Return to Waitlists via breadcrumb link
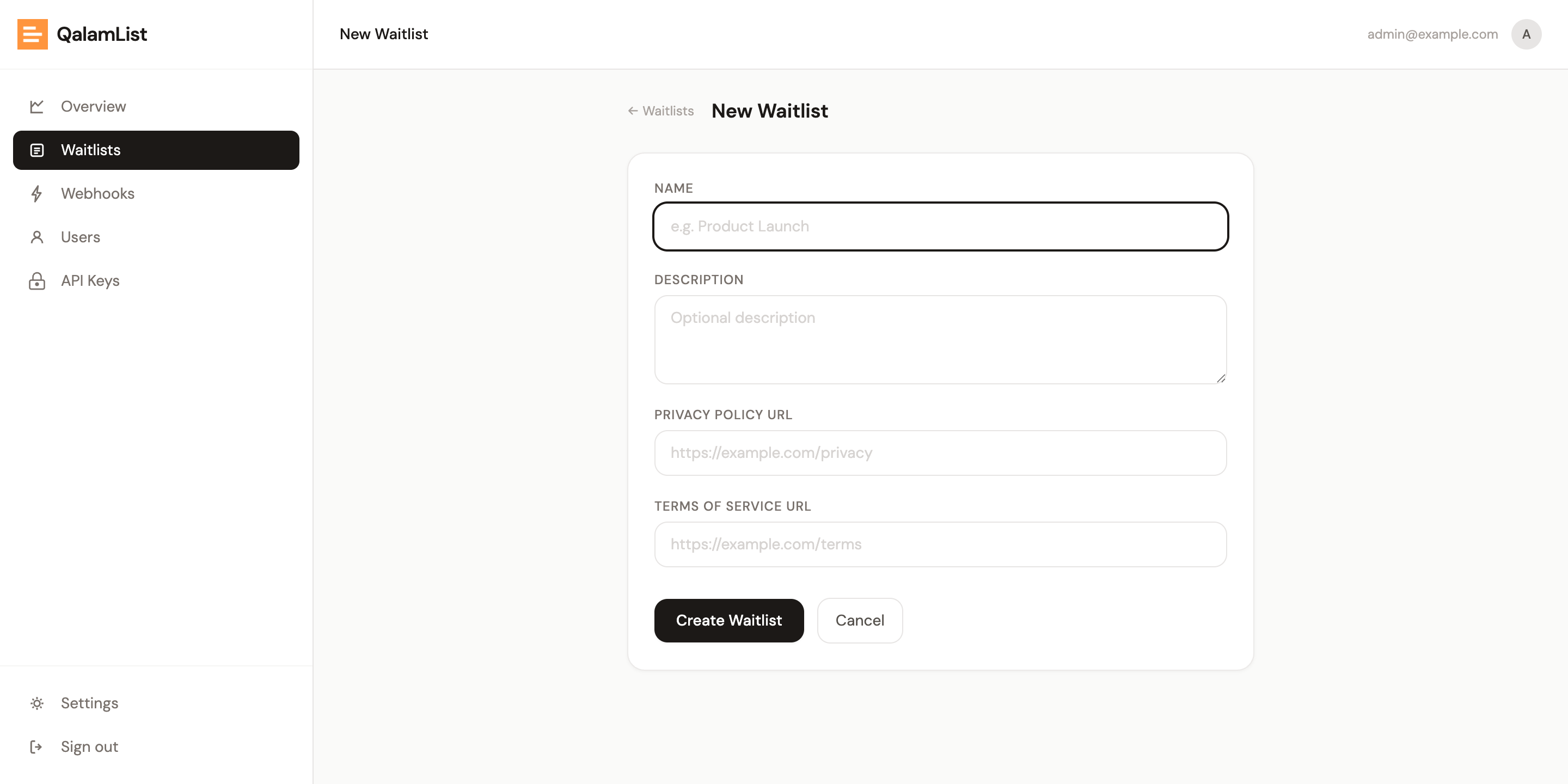Viewport: 1568px width, 784px height. (x=661, y=111)
